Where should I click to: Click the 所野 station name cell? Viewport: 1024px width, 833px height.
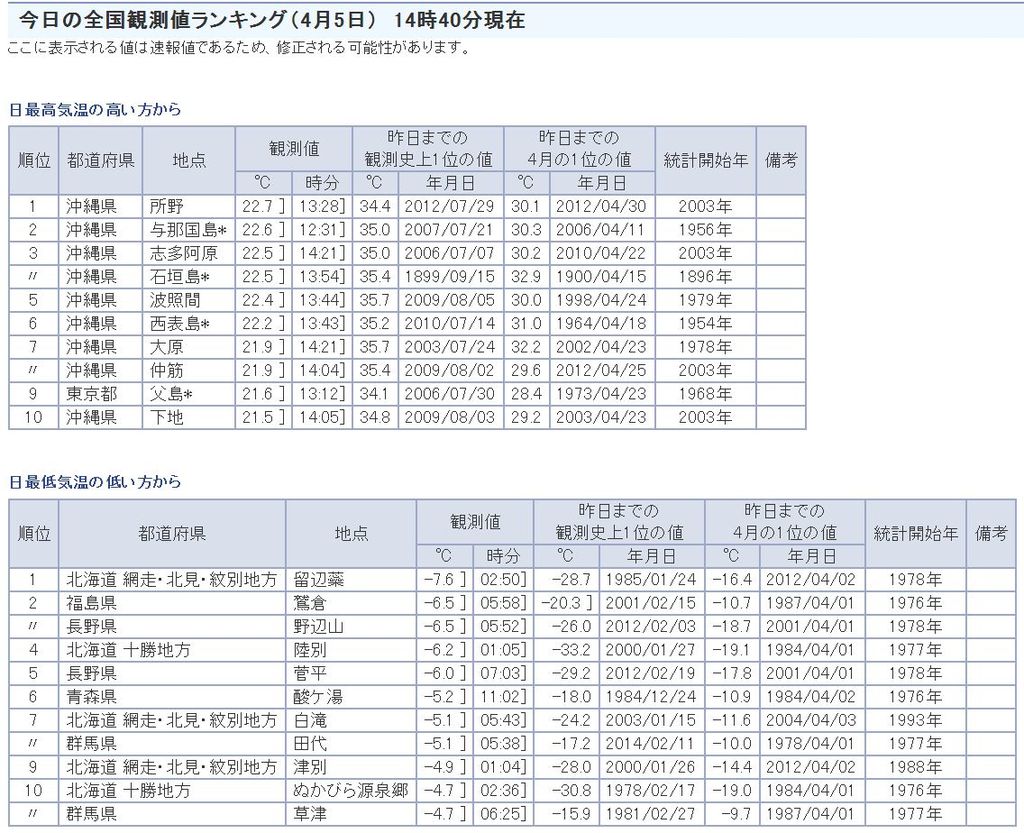pos(166,206)
